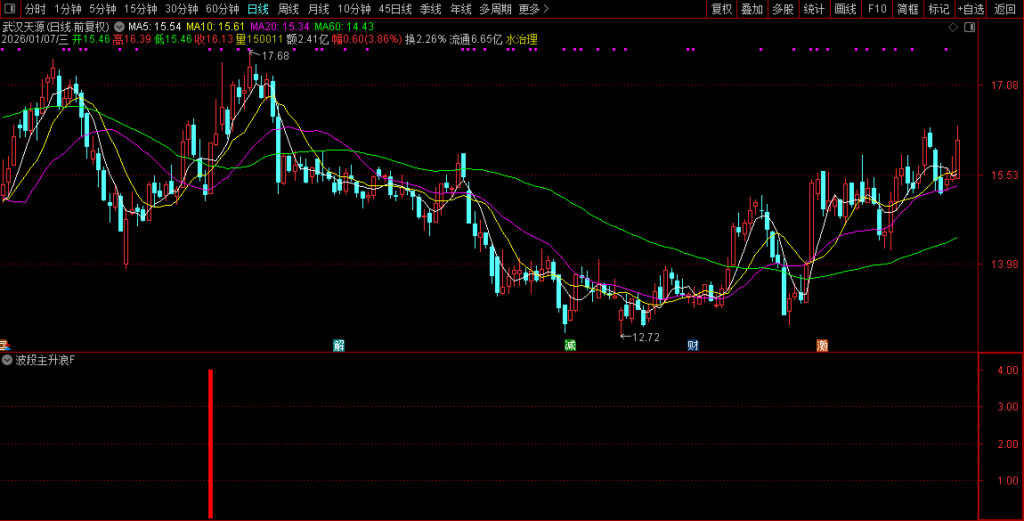Click the green '减' event marker
The width and height of the screenshot is (1024, 521).
point(570,345)
